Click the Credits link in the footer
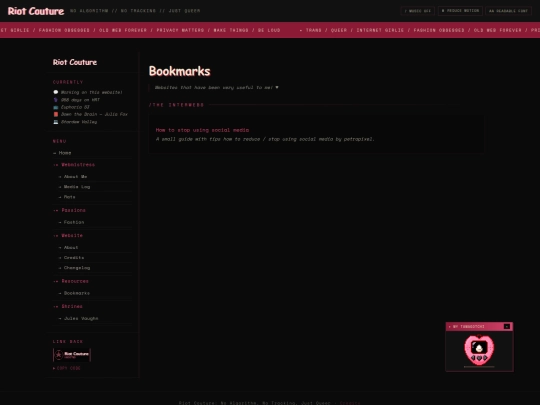540x405 pixels. 350,403
